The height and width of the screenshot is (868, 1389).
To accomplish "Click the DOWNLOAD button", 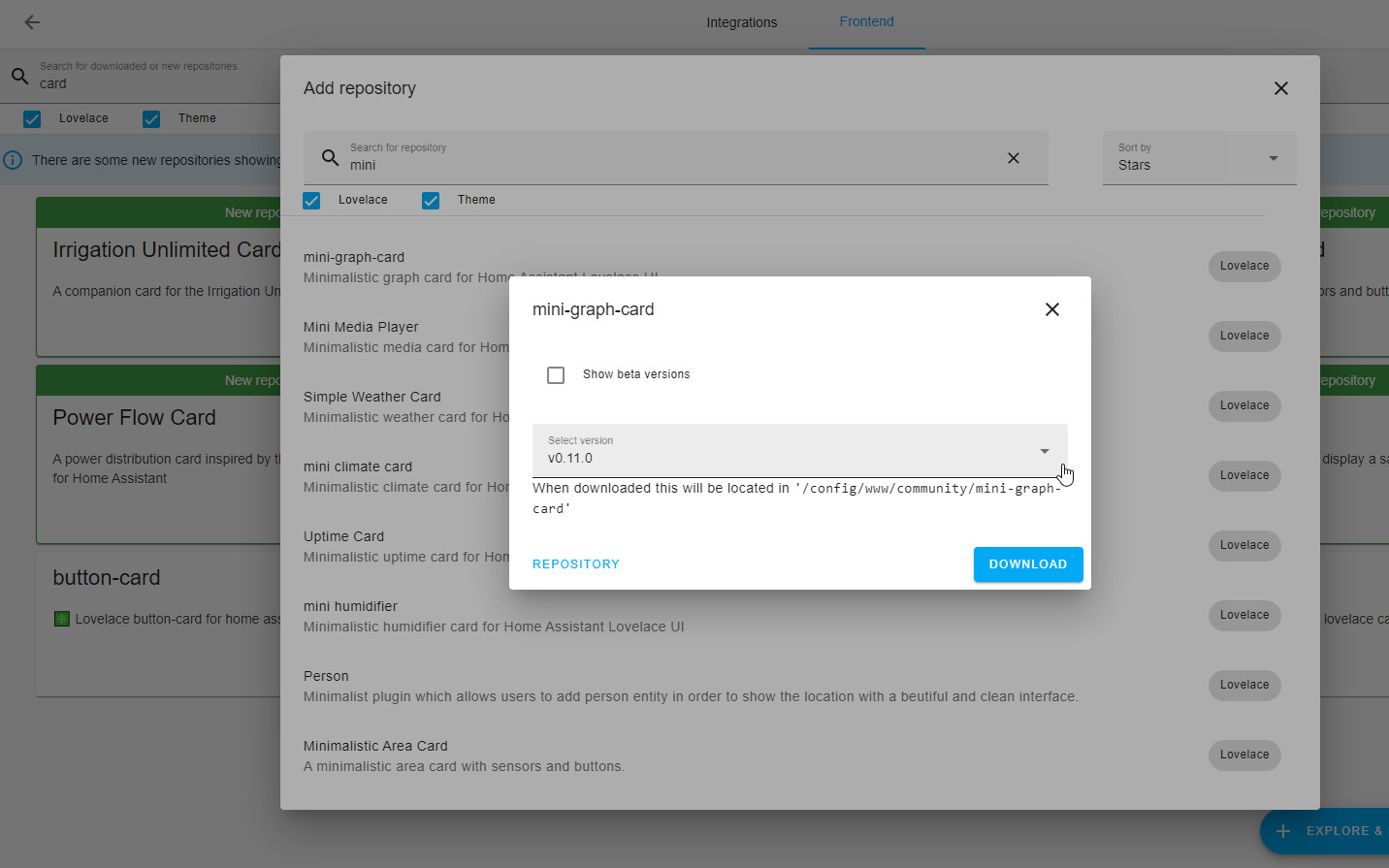I will (1028, 564).
